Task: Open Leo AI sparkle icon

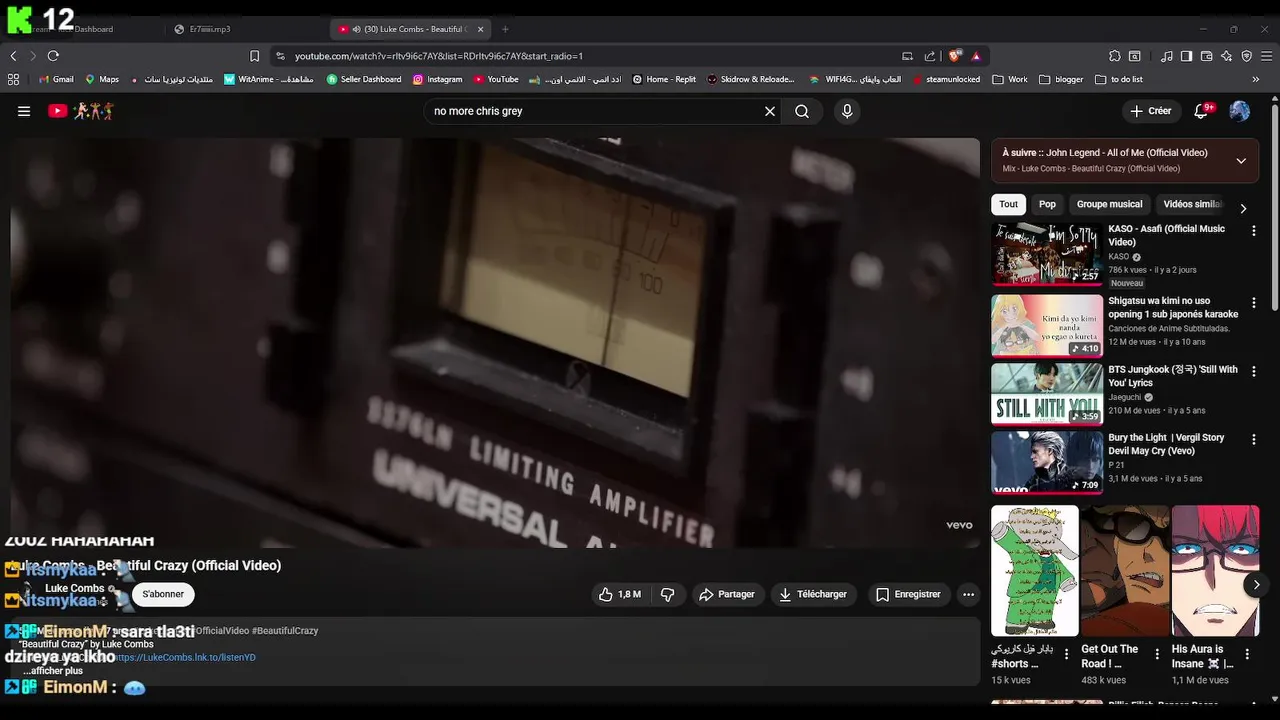Action: [1226, 56]
